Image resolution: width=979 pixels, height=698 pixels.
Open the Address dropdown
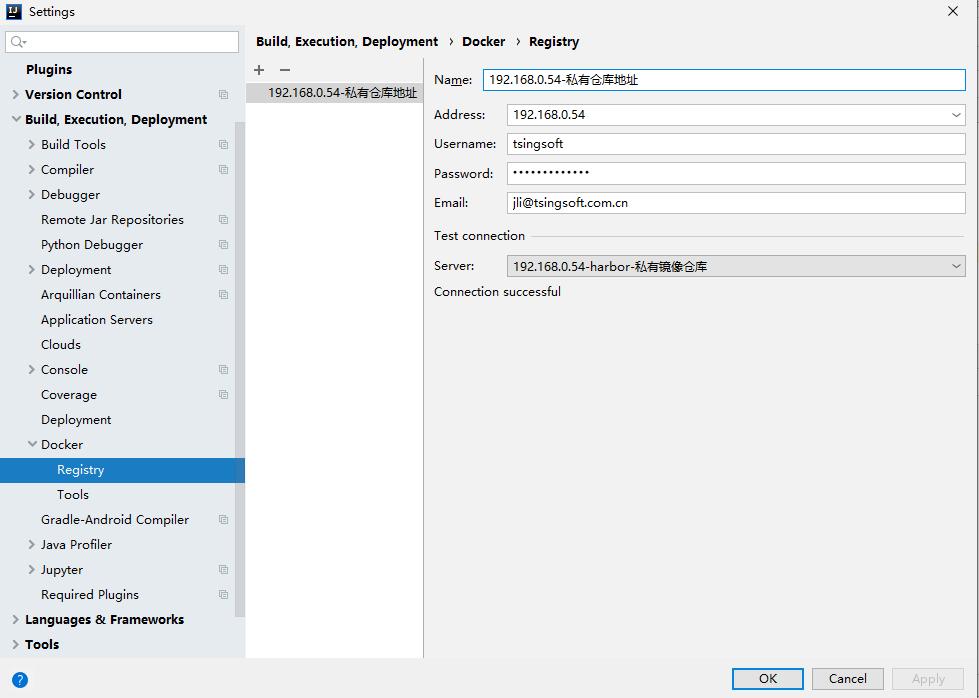click(x=956, y=115)
